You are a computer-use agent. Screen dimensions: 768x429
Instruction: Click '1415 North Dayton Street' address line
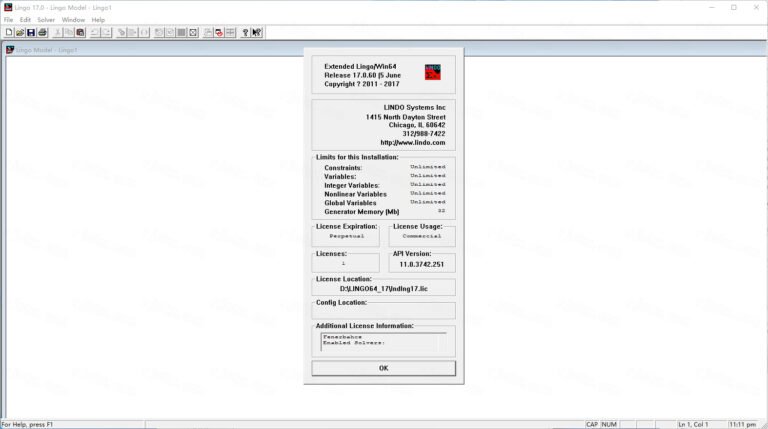(406, 117)
